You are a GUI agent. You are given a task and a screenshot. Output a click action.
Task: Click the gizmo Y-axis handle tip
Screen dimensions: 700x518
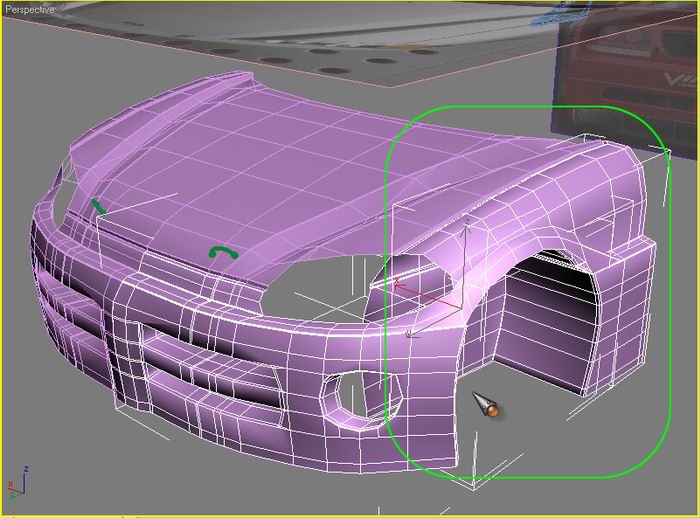point(409,334)
